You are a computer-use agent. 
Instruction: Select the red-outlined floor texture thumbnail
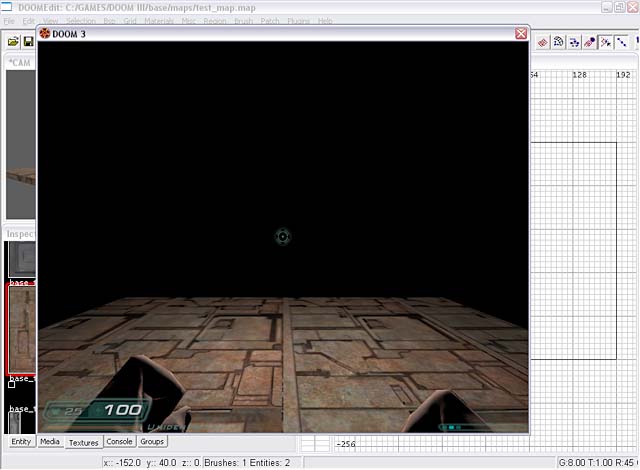(21, 330)
